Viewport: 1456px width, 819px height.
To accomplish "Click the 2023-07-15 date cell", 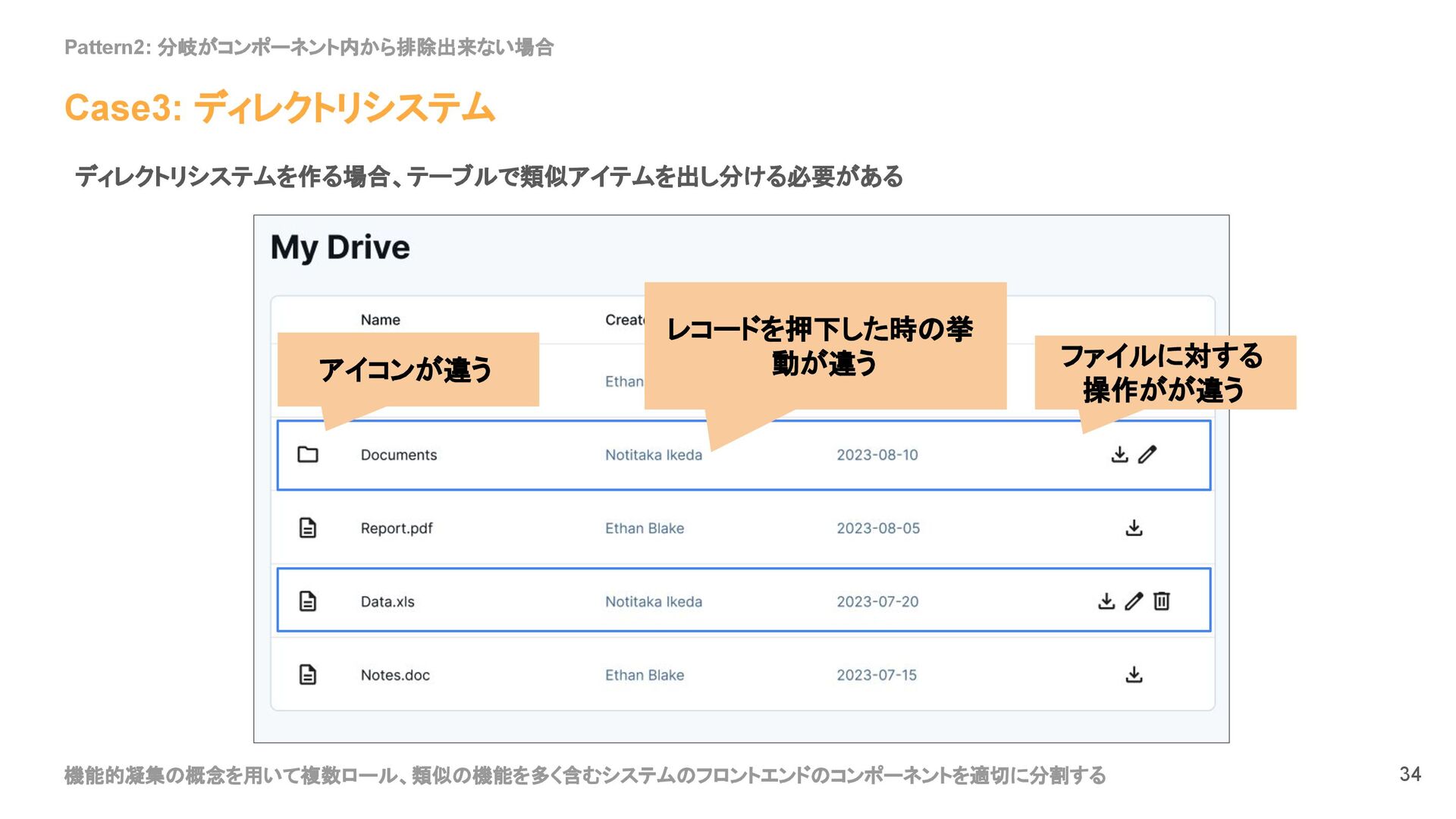I will (877, 675).
